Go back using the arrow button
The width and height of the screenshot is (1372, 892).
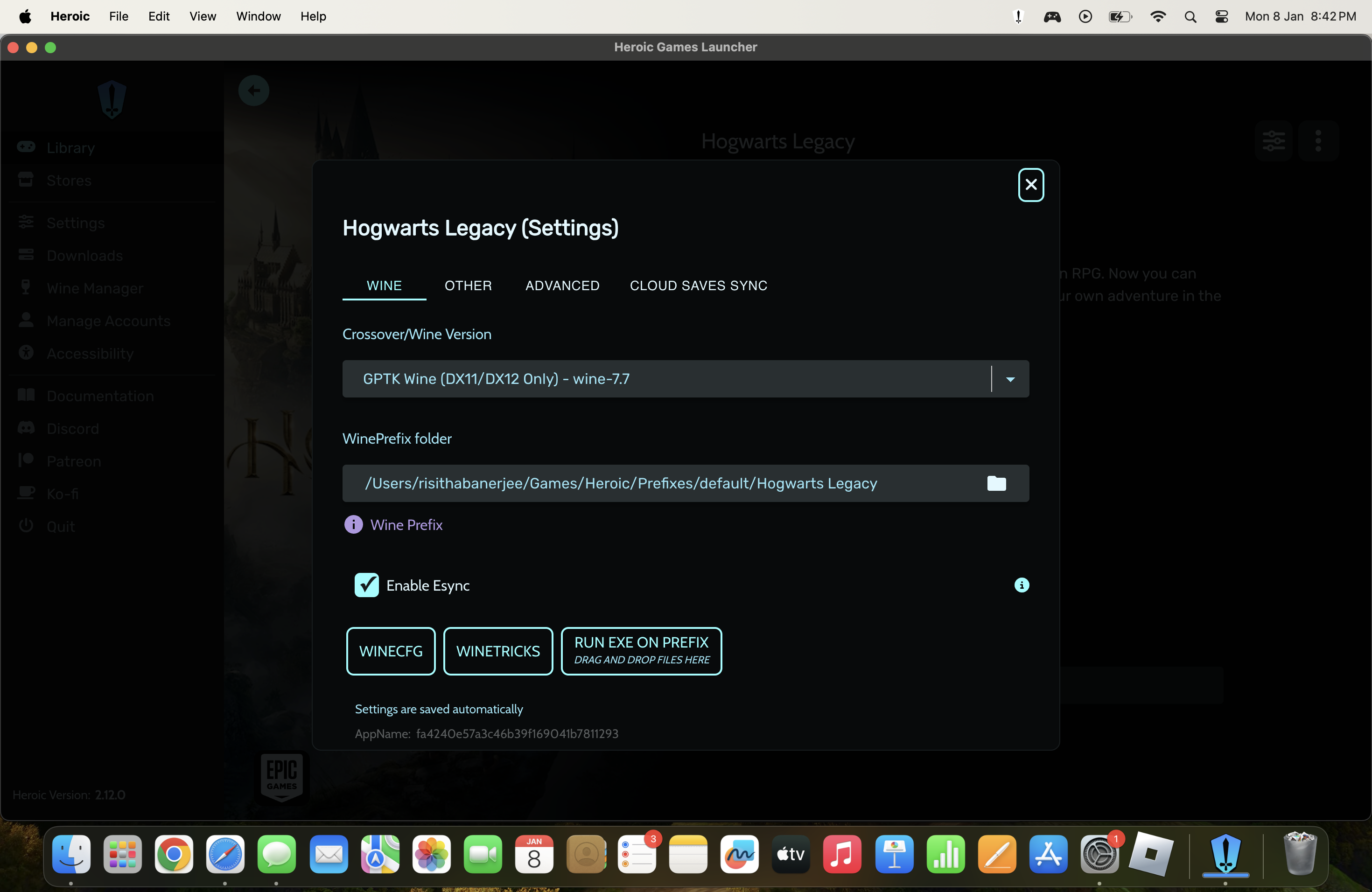coord(254,91)
